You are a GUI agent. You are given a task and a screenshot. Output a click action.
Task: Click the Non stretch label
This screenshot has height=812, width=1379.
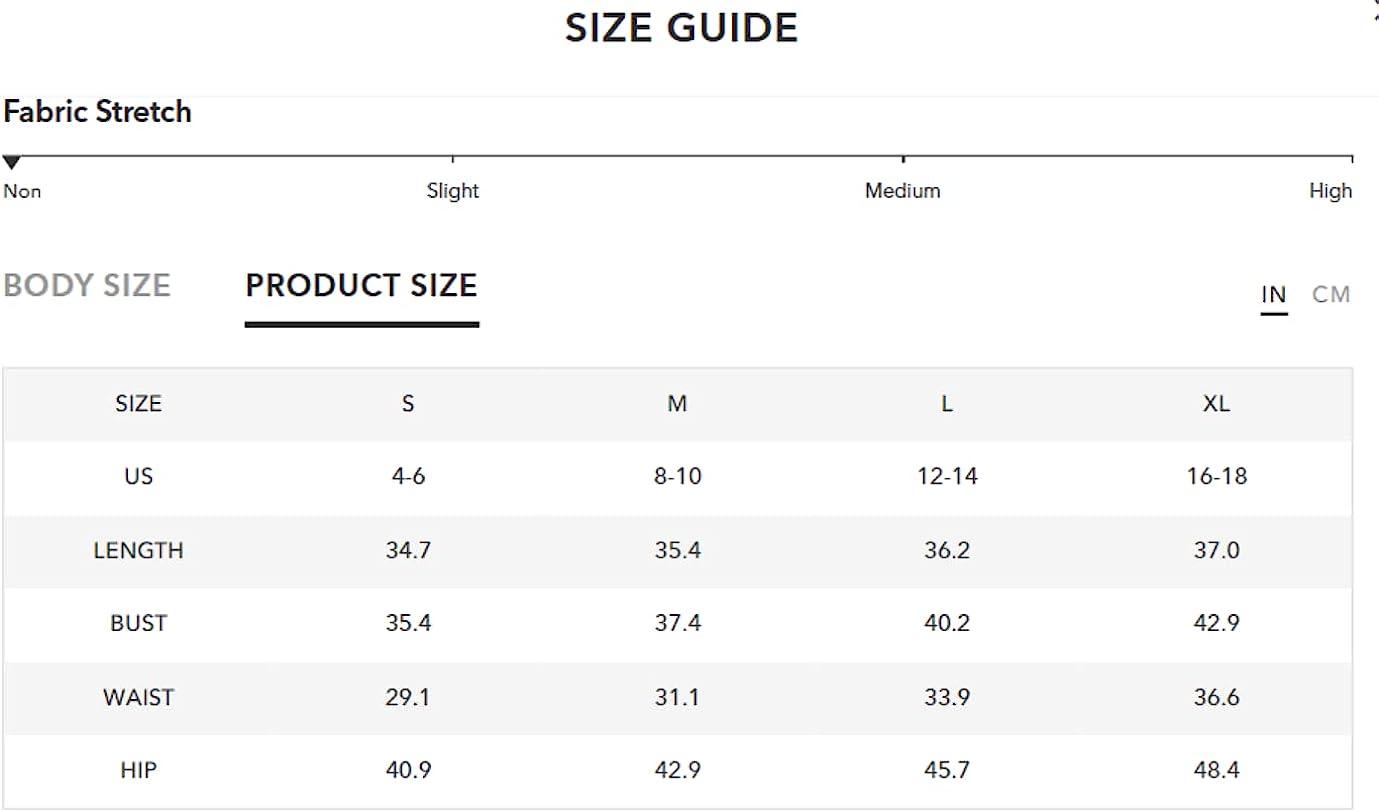tap(22, 191)
